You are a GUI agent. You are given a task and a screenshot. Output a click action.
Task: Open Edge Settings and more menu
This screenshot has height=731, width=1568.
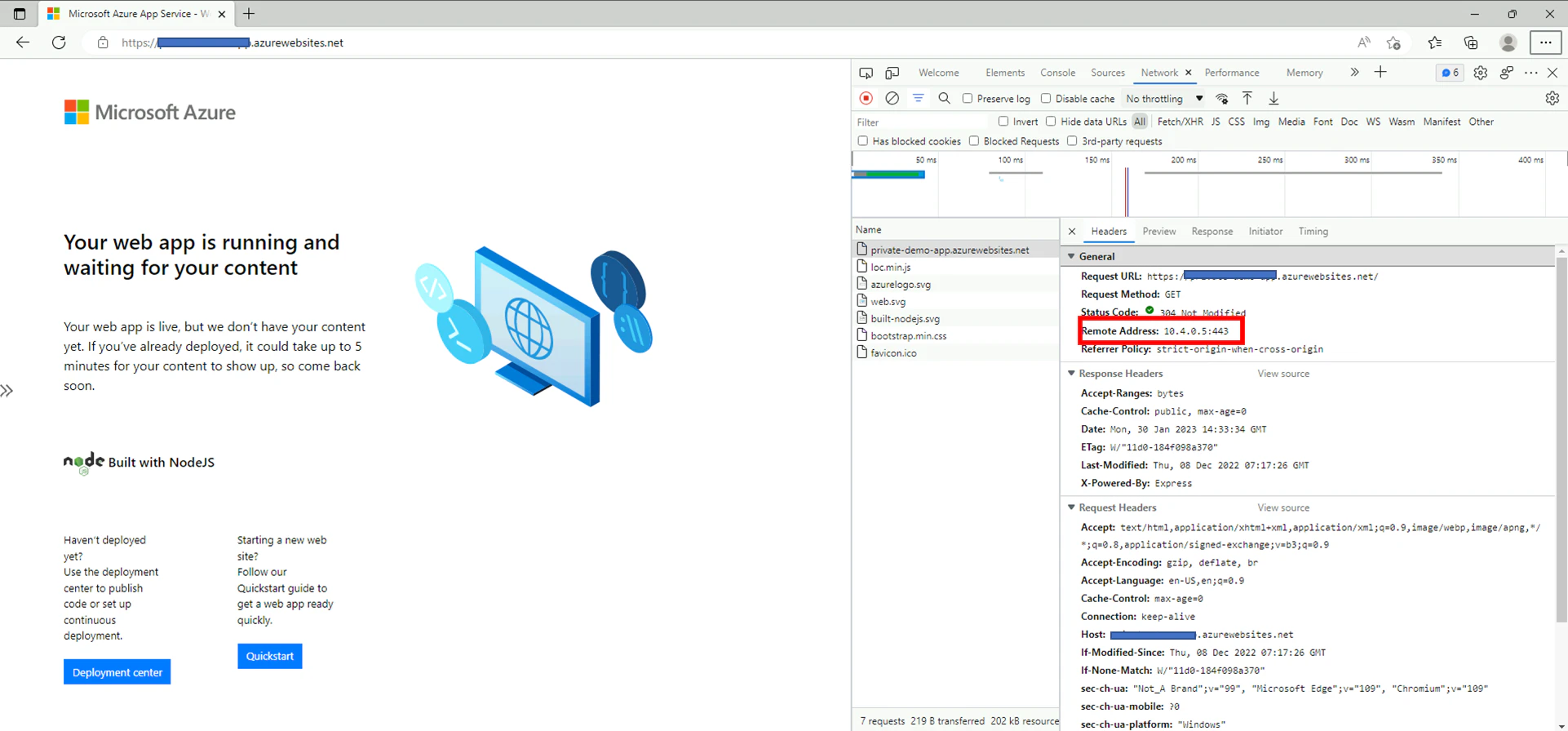pos(1545,42)
